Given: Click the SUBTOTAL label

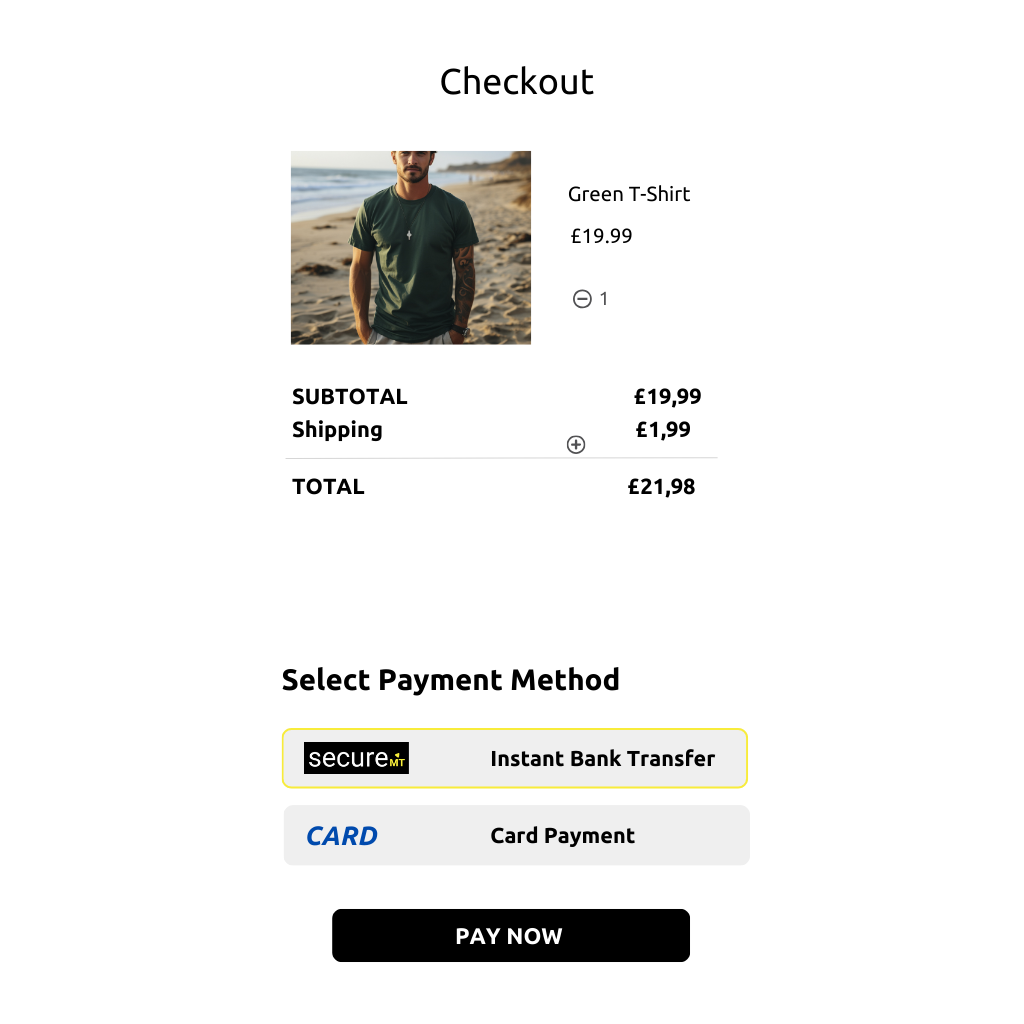Looking at the screenshot, I should click(350, 396).
